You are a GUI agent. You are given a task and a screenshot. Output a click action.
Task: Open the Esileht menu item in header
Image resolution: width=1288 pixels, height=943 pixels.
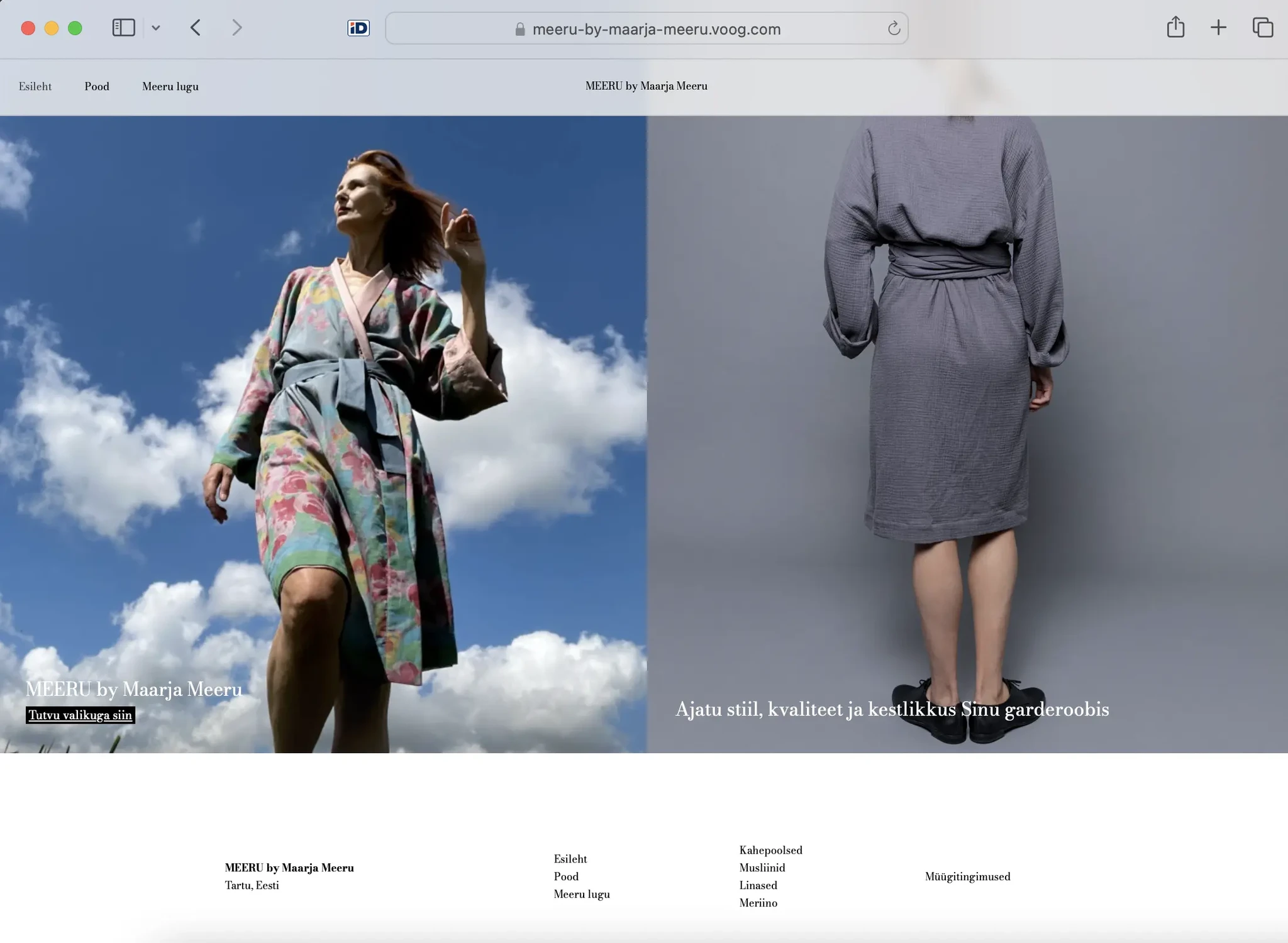tap(35, 86)
